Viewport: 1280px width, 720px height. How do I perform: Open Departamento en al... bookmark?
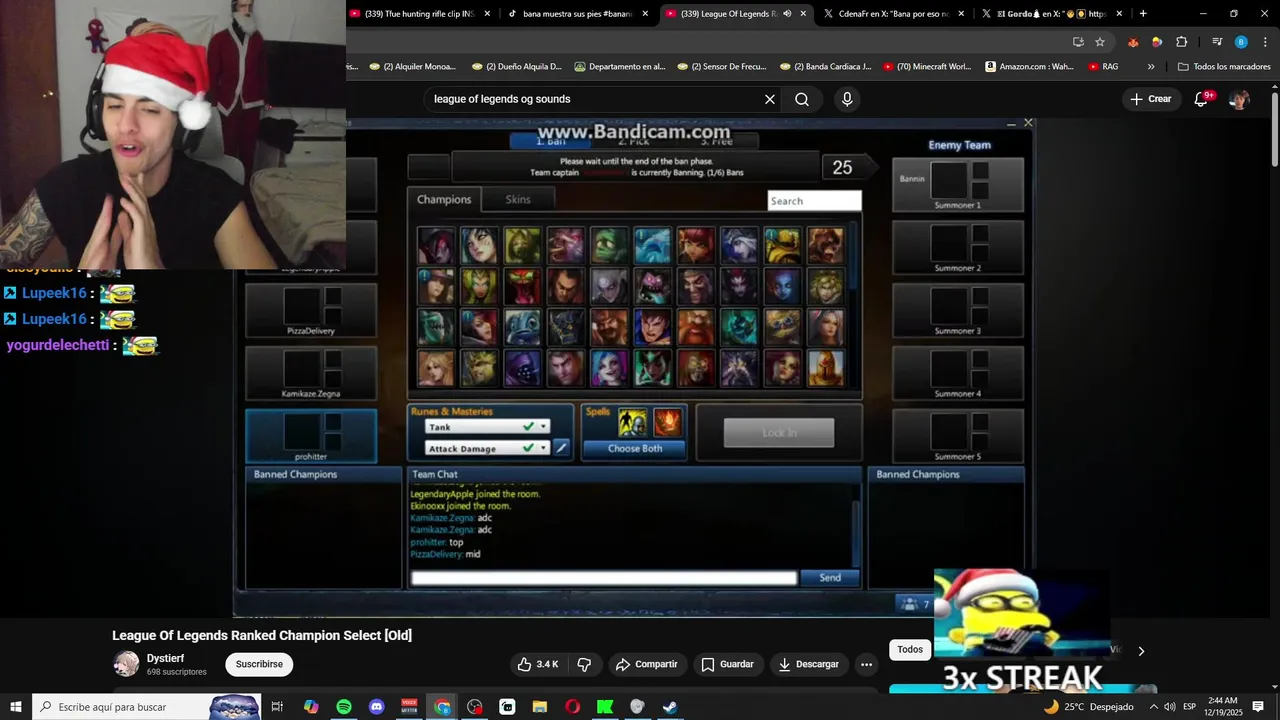620,67
